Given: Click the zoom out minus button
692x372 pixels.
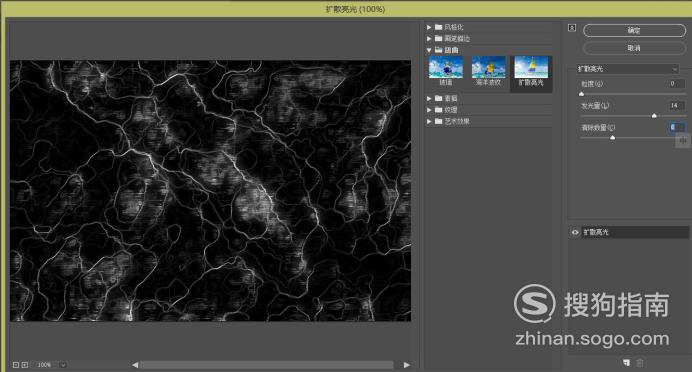Looking at the screenshot, I should [16, 365].
